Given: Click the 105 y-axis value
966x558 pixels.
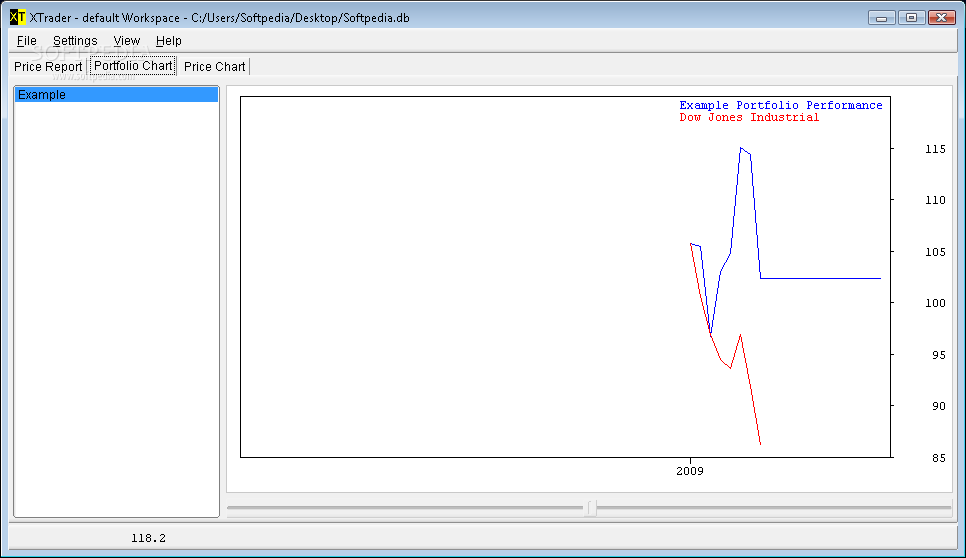Looking at the screenshot, I should coord(935,252).
